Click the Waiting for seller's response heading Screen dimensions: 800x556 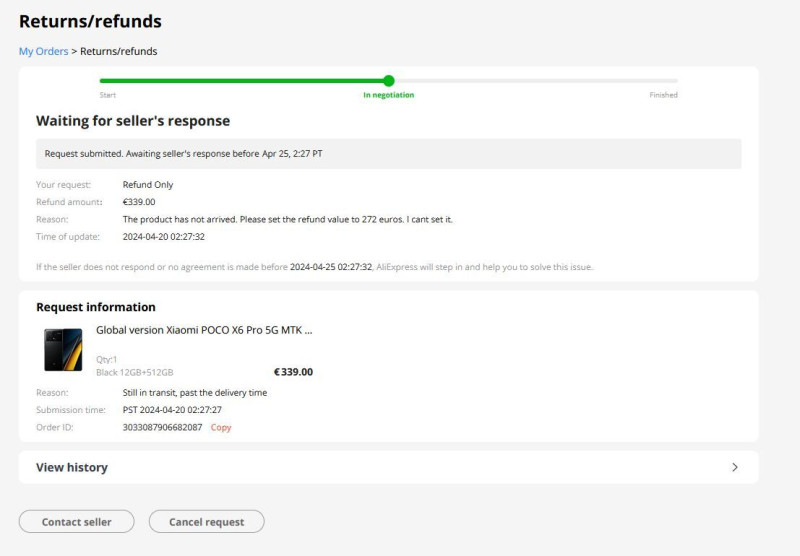(x=133, y=121)
